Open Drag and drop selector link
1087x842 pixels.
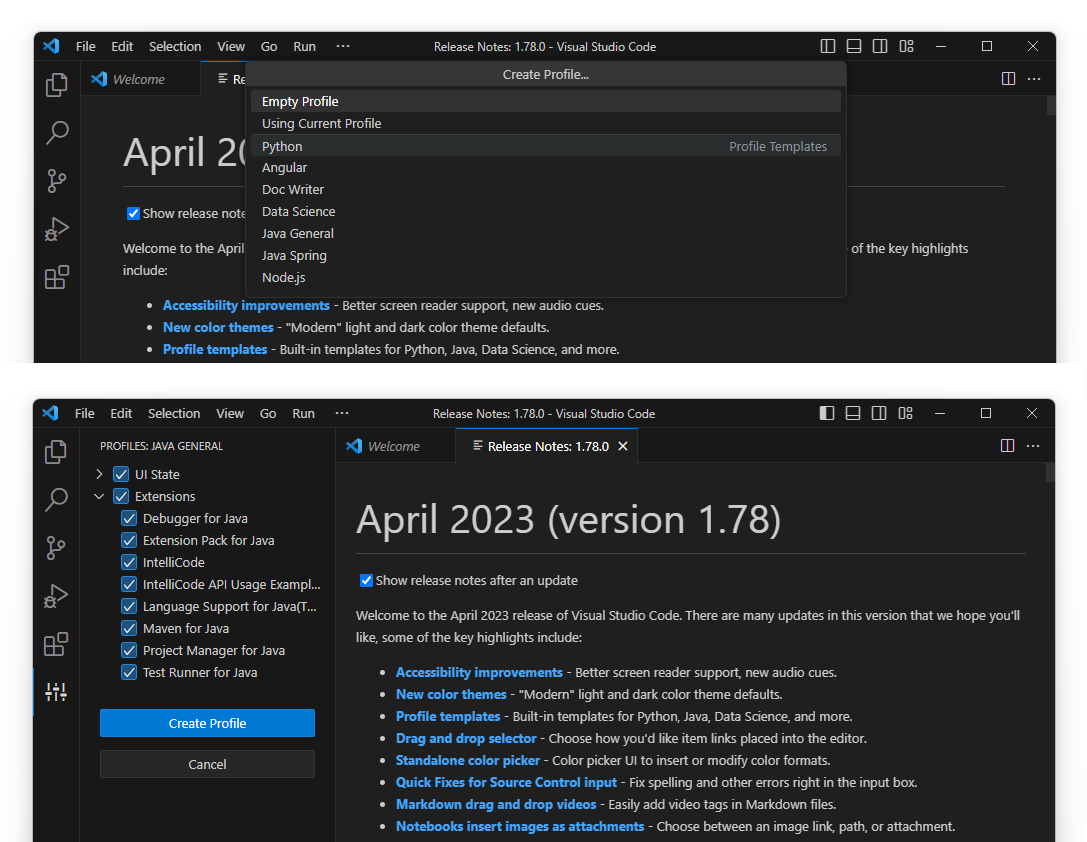[466, 739]
